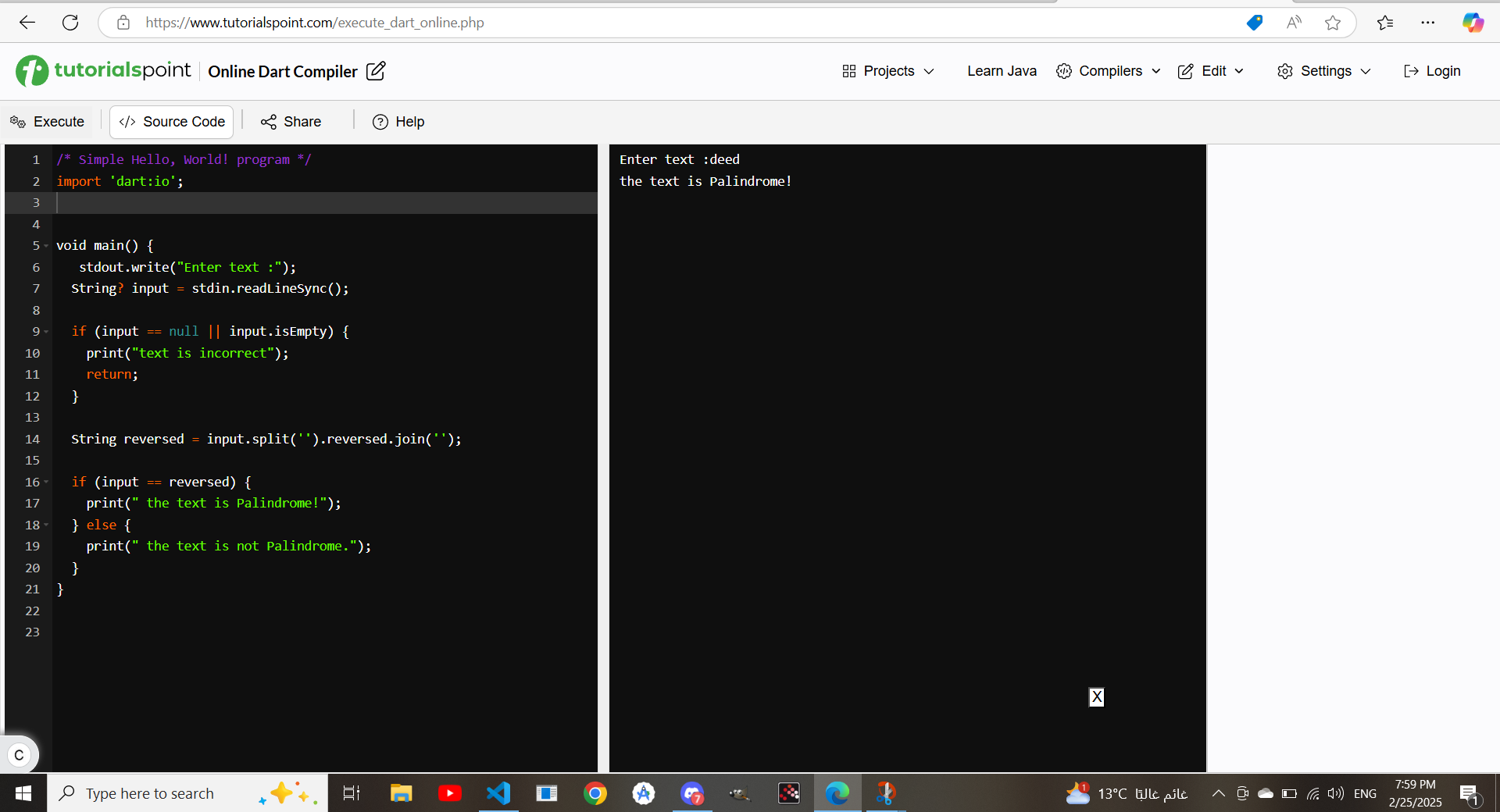Collapse the fold arrow on line 9
1500x812 pixels.
pyautogui.click(x=46, y=332)
